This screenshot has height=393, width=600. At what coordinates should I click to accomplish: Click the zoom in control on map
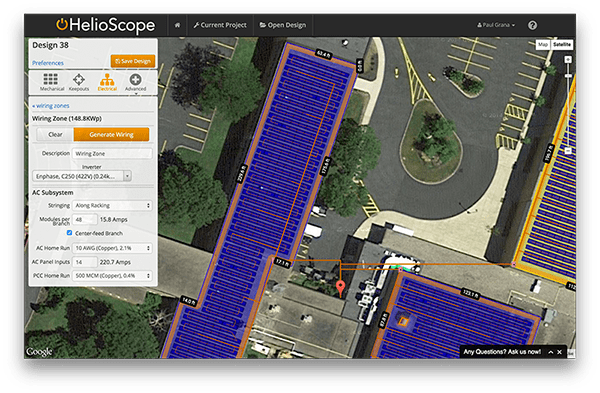click(568, 60)
